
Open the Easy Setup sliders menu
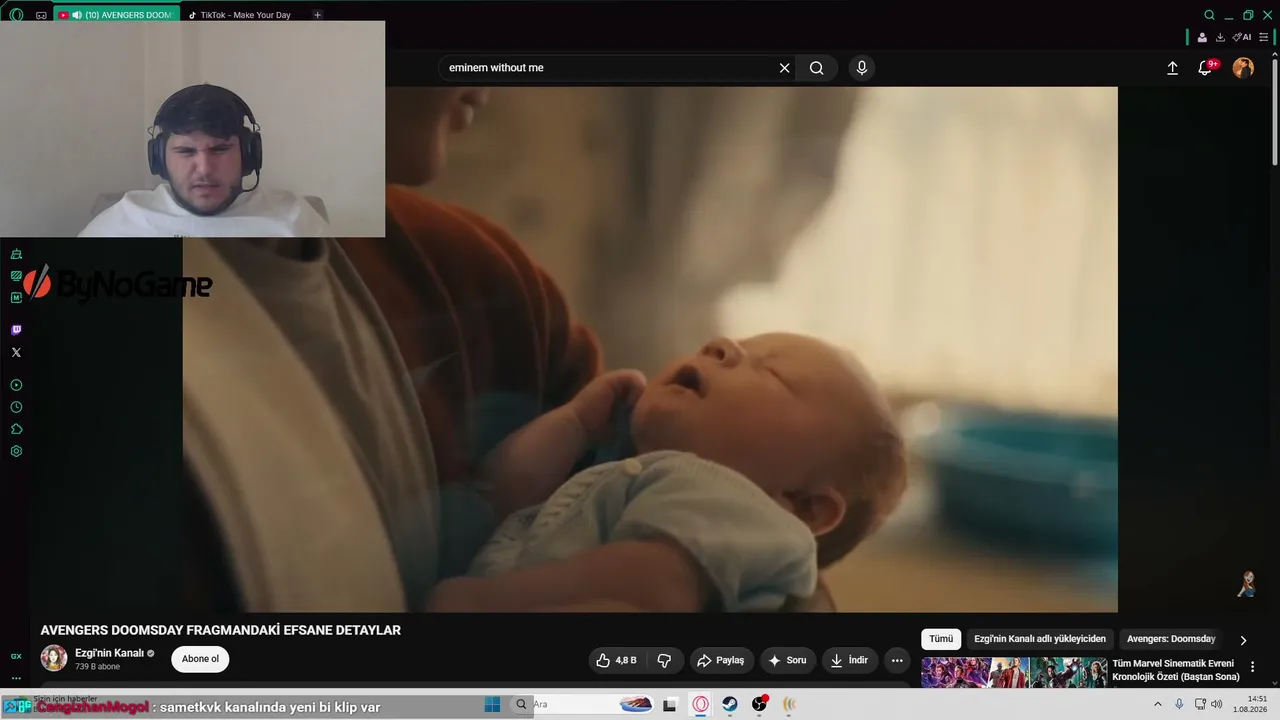click(x=1263, y=37)
